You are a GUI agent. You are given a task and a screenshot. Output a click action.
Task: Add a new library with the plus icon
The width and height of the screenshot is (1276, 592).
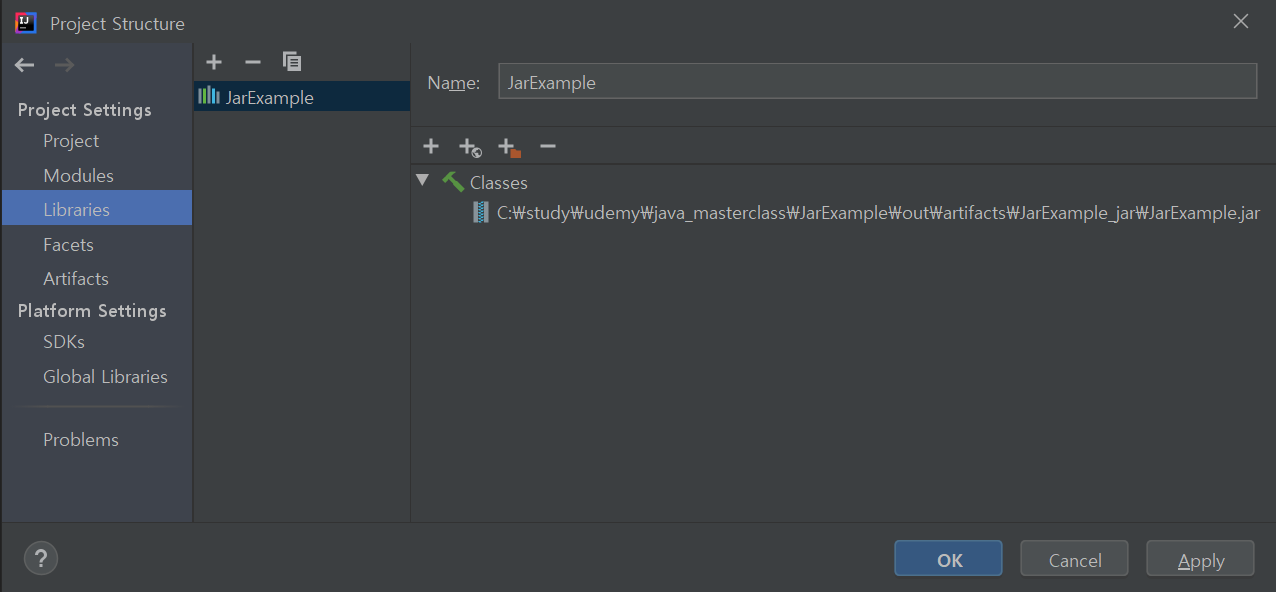pyautogui.click(x=213, y=61)
